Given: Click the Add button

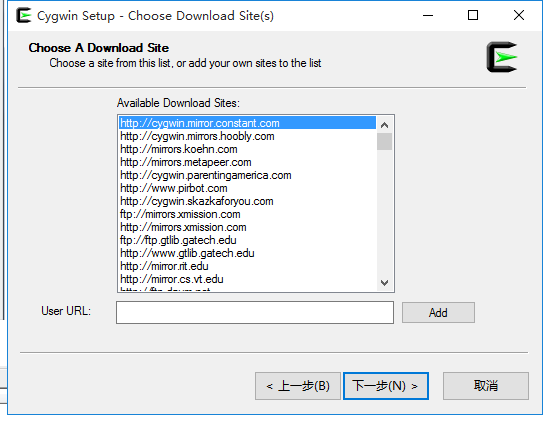Looking at the screenshot, I should [438, 312].
